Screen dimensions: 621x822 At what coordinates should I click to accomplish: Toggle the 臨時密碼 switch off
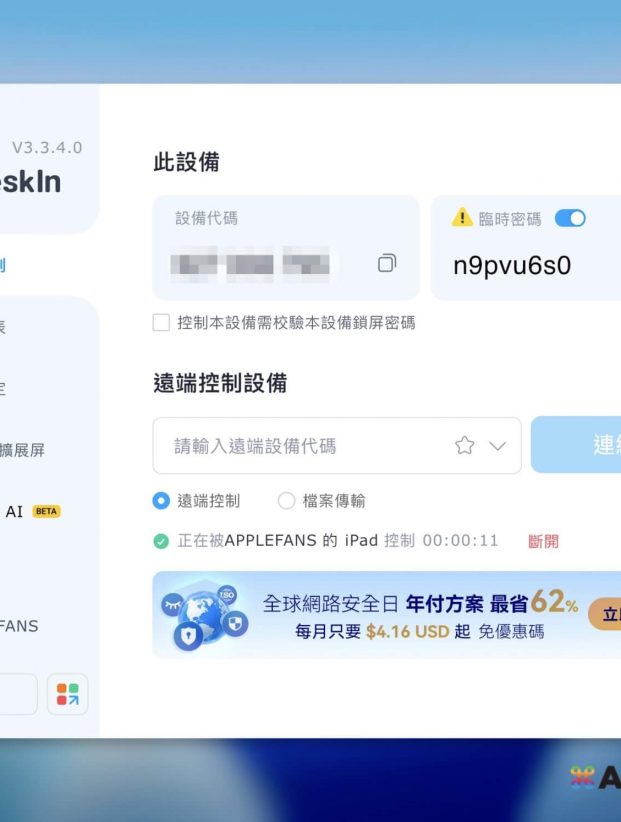pyautogui.click(x=570, y=218)
